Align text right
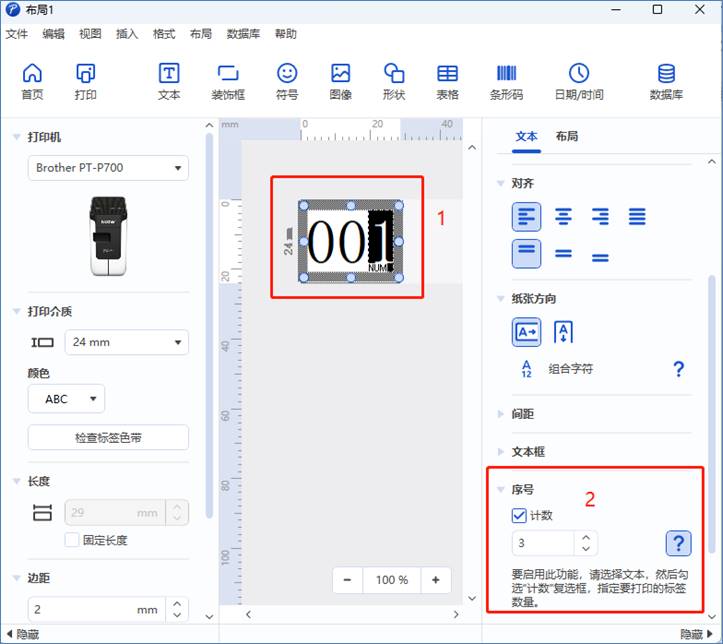This screenshot has height=644, width=723. pyautogui.click(x=600, y=216)
